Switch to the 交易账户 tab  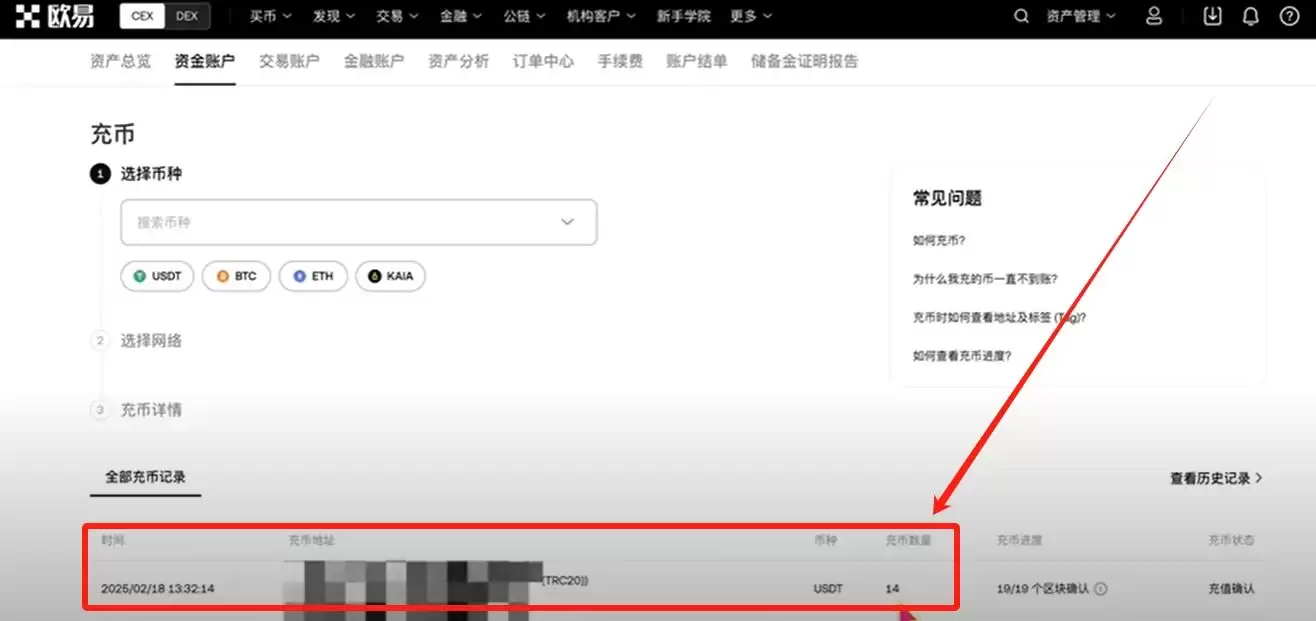288,60
